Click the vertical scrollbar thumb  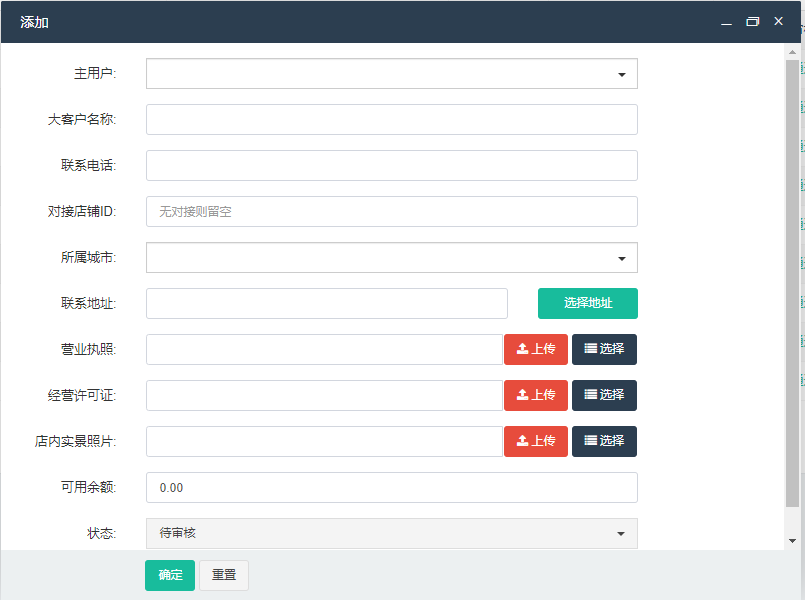point(792,284)
